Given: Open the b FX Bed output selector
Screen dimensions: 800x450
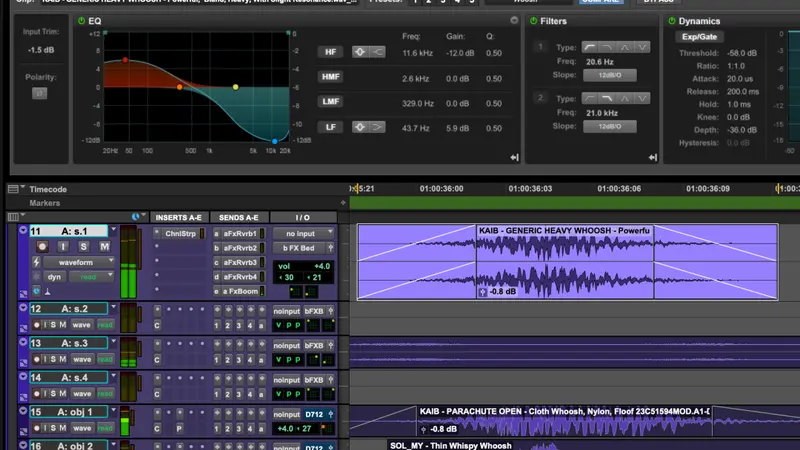Looking at the screenshot, I should coord(299,248).
